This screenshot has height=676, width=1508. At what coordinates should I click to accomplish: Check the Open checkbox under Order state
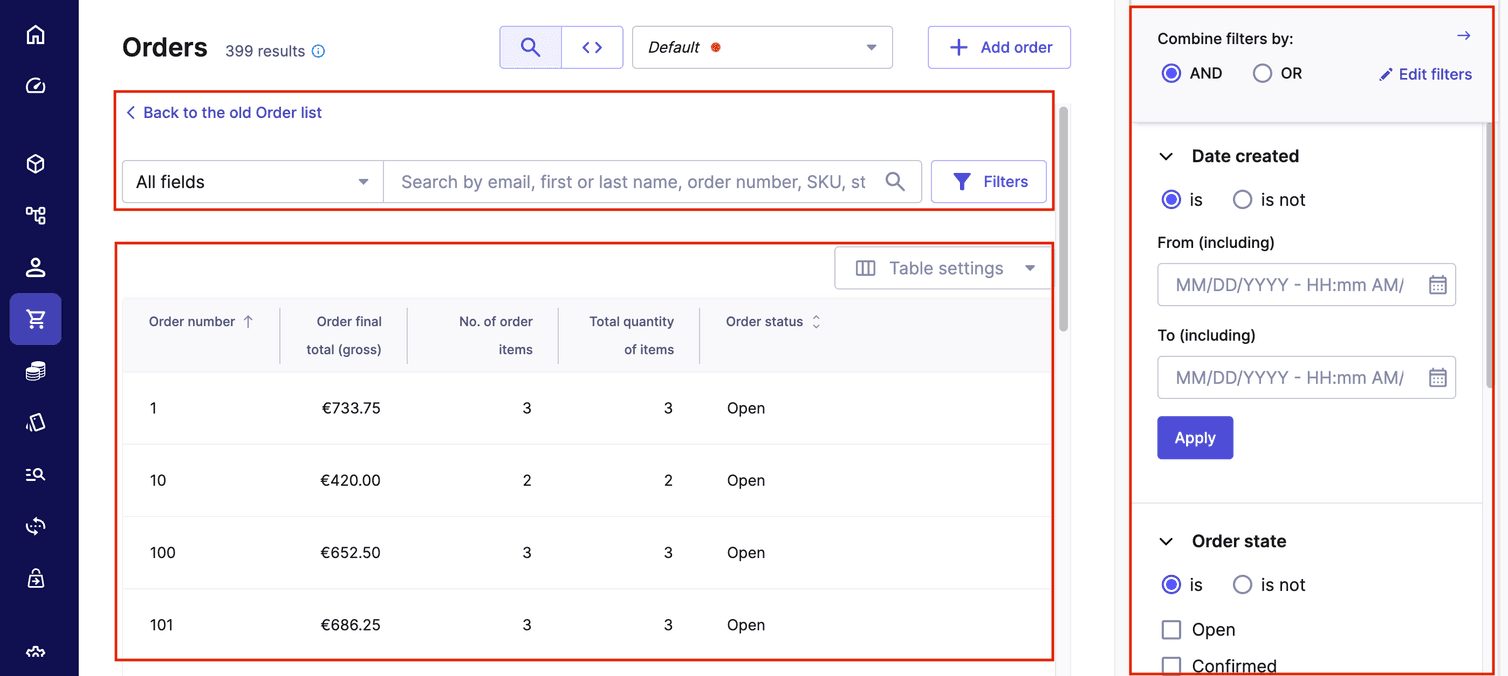pos(1170,629)
